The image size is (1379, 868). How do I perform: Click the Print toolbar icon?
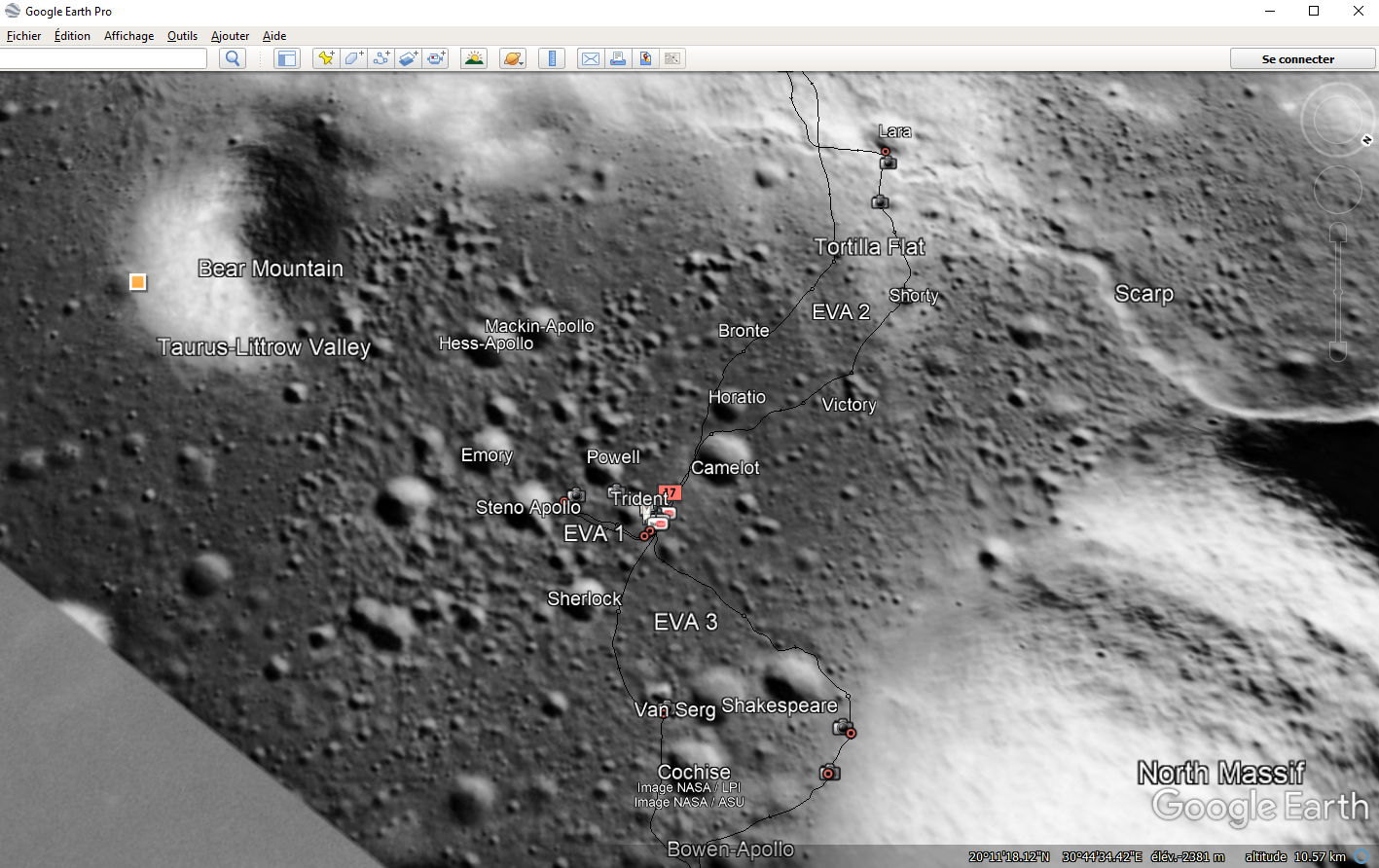point(617,58)
